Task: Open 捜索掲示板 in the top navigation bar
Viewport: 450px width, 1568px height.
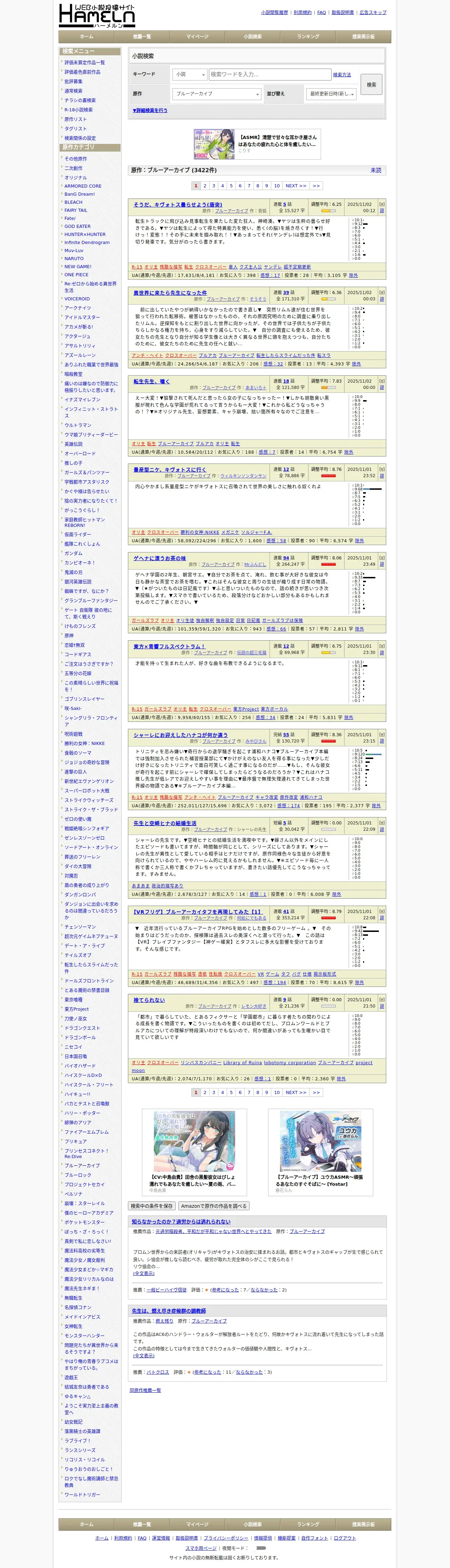Action: coord(363,36)
